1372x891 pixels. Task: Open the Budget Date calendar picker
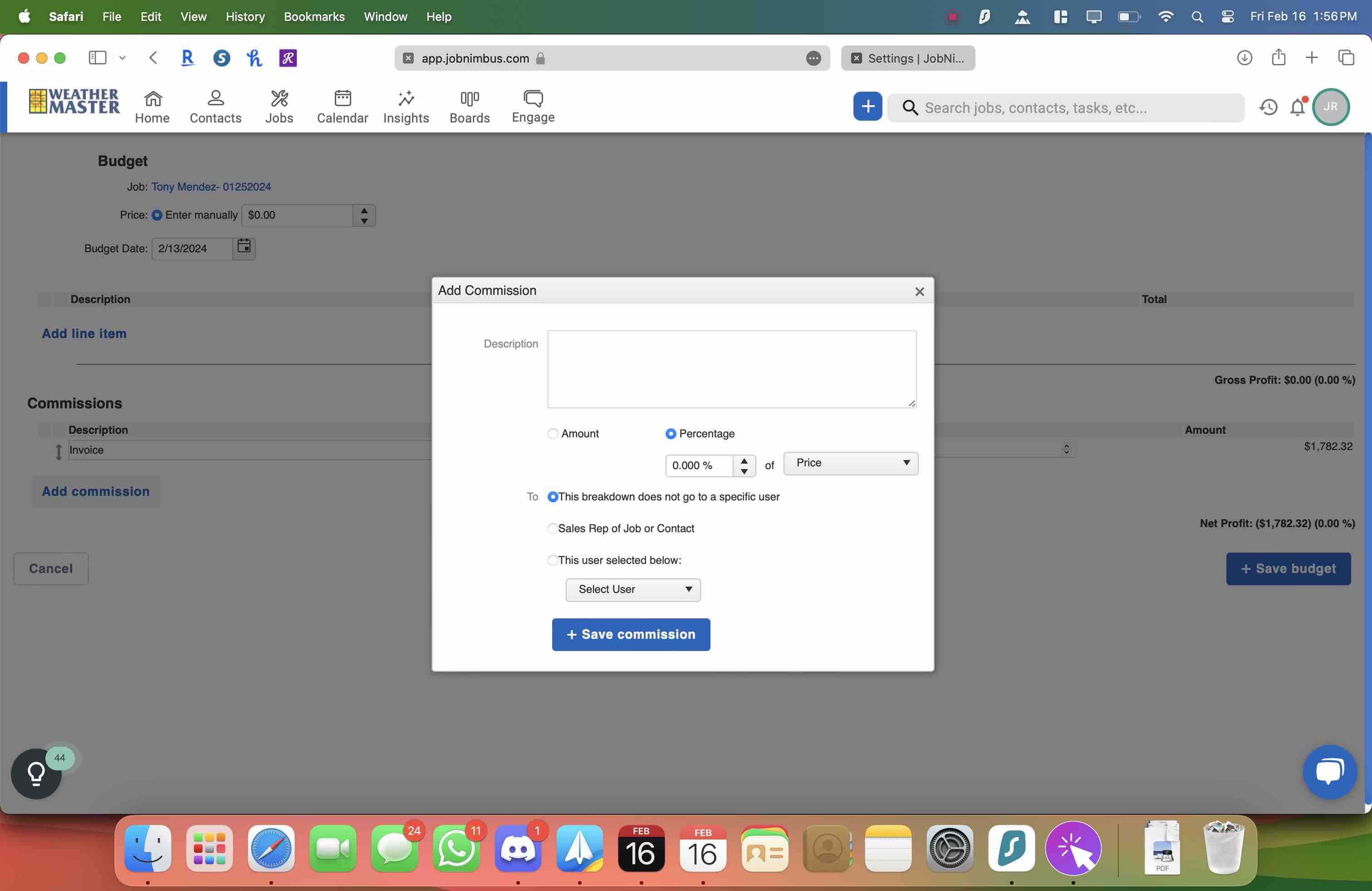click(243, 248)
